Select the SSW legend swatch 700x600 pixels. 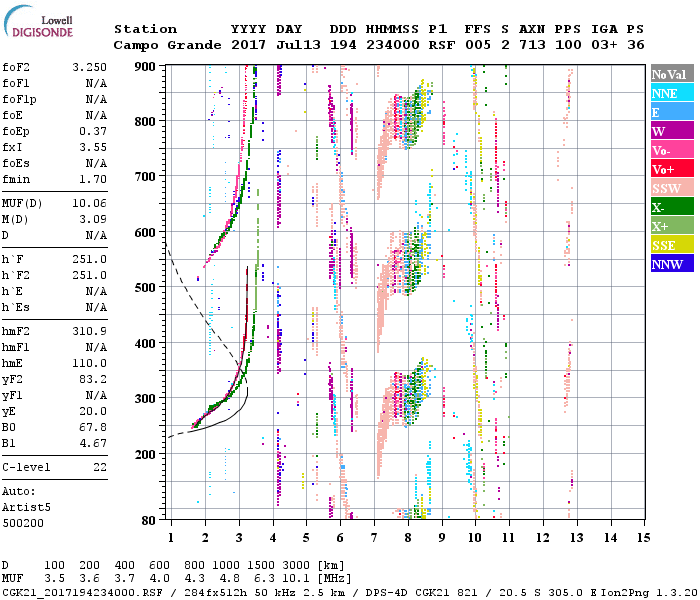tap(672, 188)
